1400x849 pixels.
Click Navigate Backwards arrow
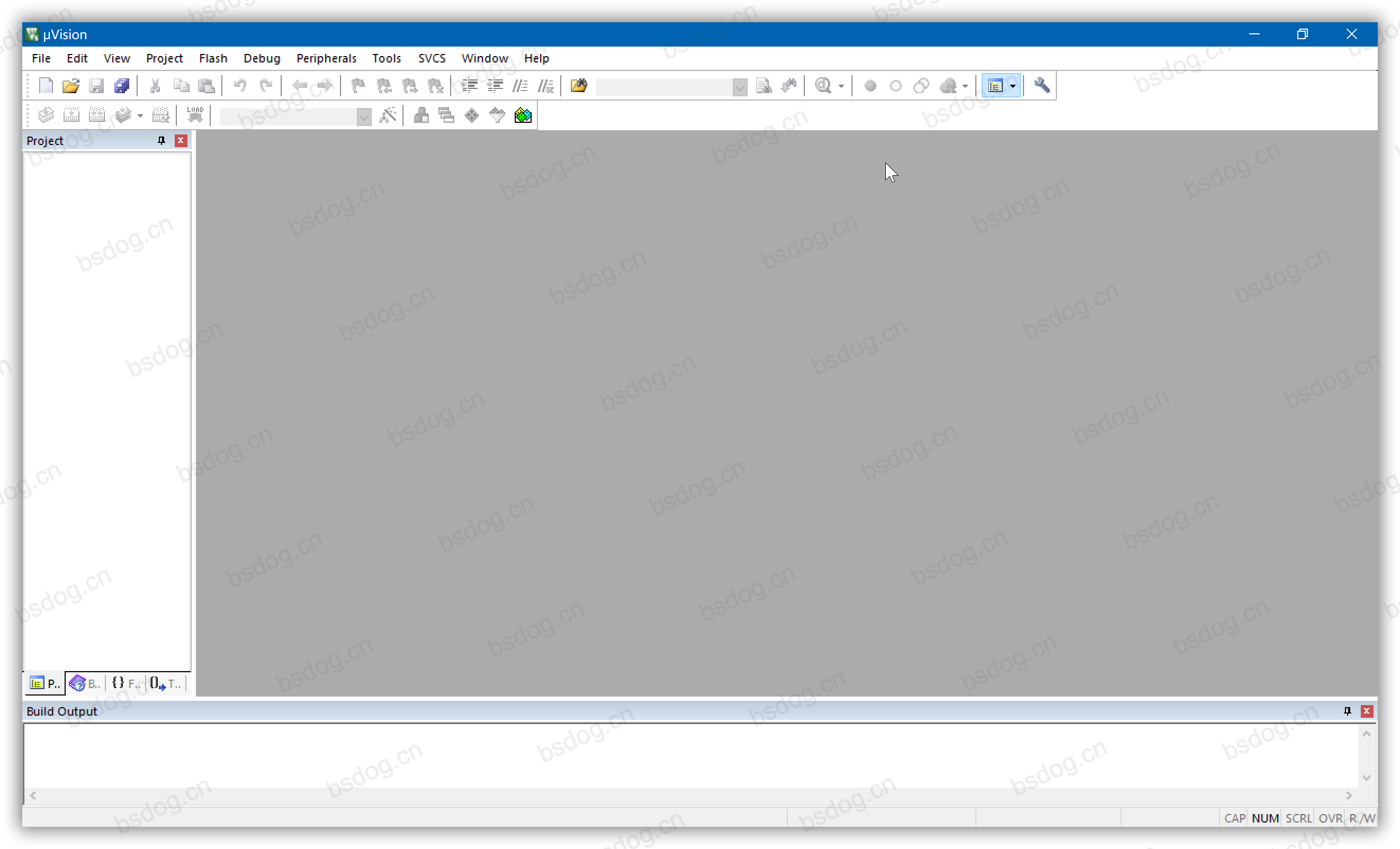point(299,86)
